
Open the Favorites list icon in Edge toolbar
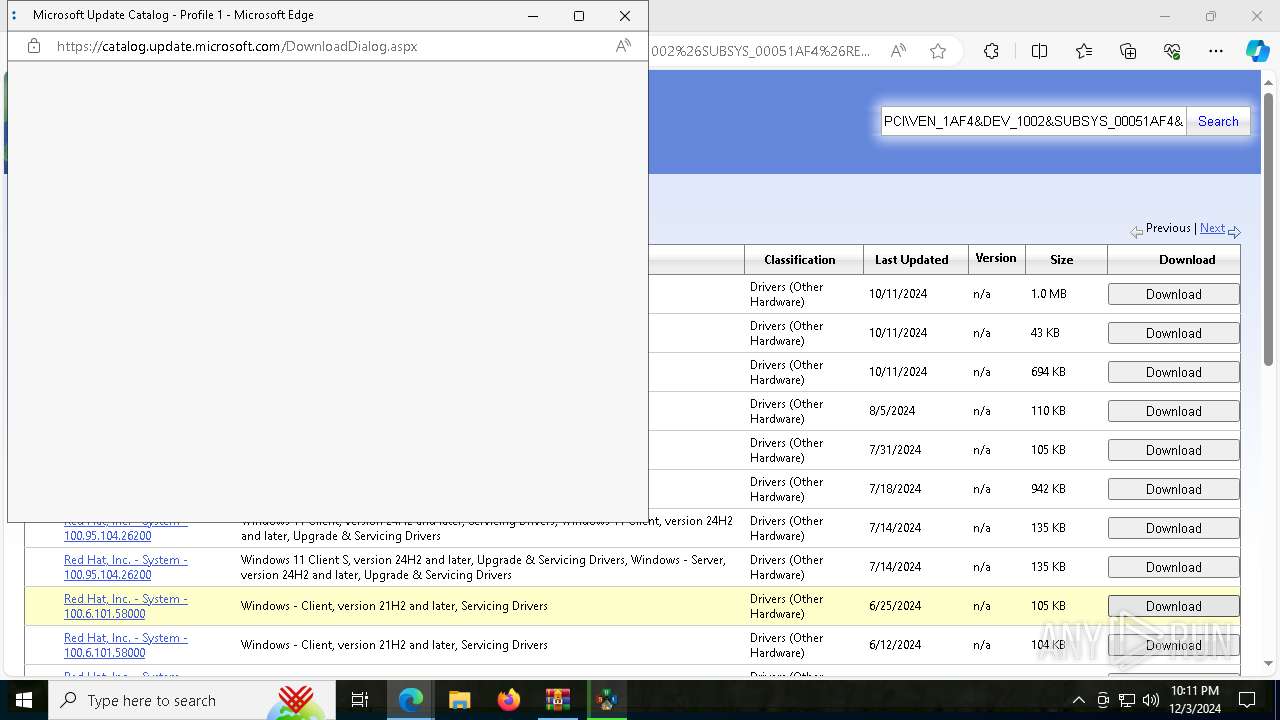[1084, 51]
